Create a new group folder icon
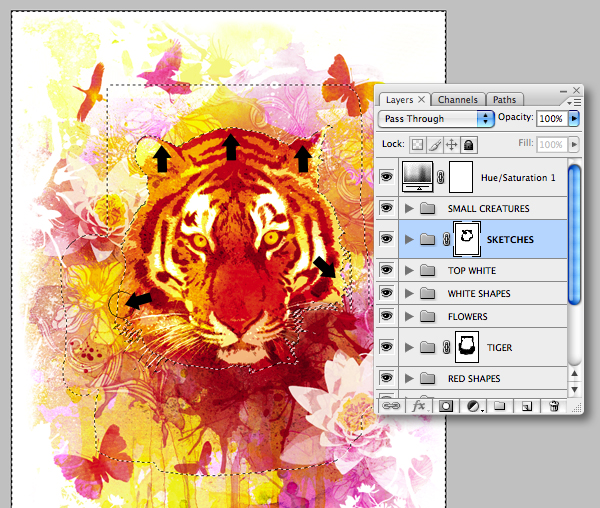Image resolution: width=600 pixels, height=508 pixels. pyautogui.click(x=499, y=405)
